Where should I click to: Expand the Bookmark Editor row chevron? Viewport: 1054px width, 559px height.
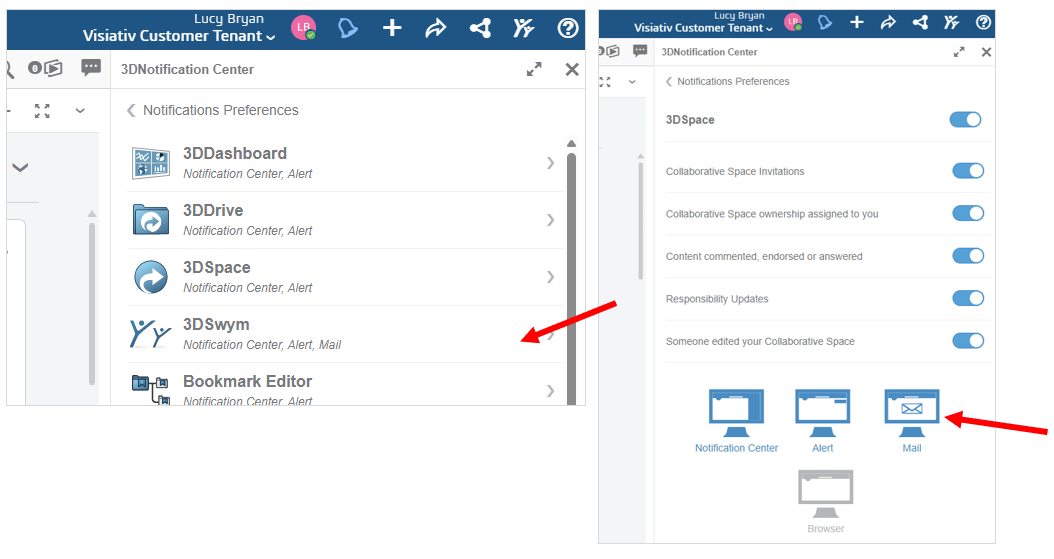[x=551, y=390]
